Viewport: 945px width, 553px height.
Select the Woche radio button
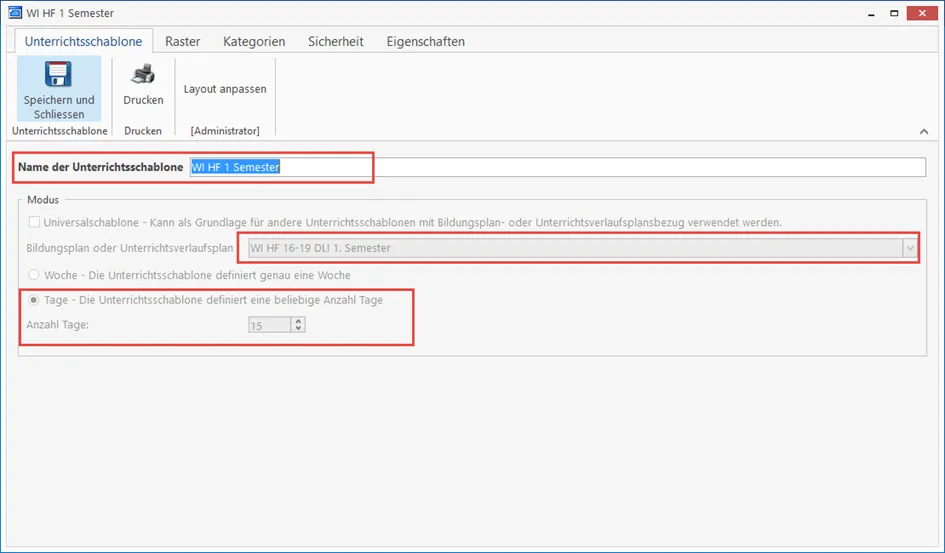[34, 275]
